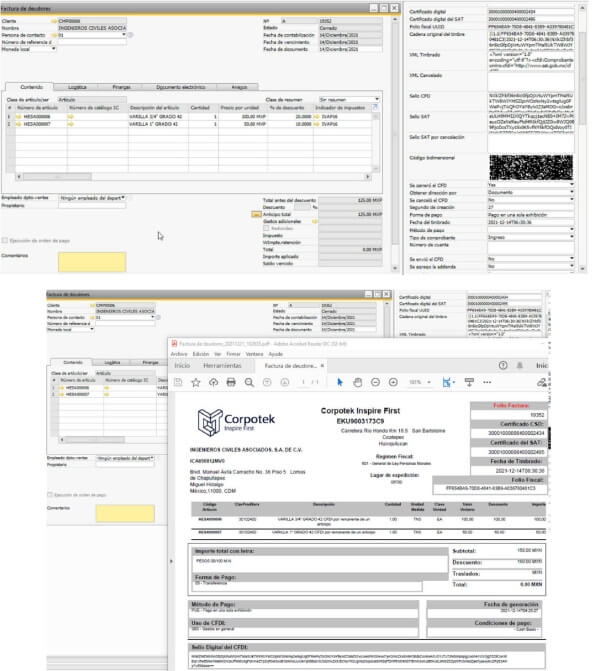600x671 pixels.
Task: Open the notifications bell in Acrobat
Action: (520, 365)
